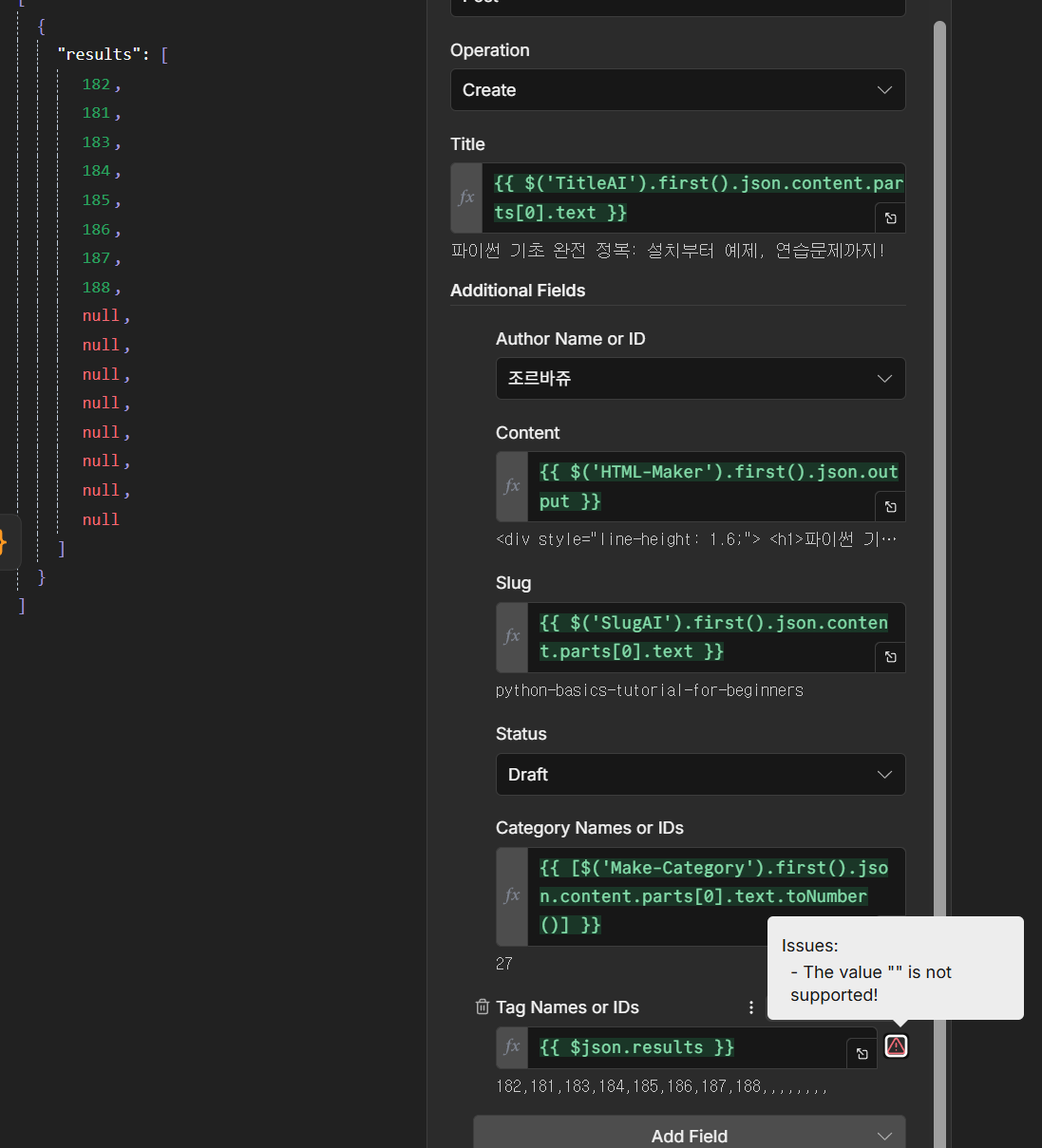Click the Add Field button
This screenshot has height=1148, width=1042.
pyautogui.click(x=689, y=1136)
